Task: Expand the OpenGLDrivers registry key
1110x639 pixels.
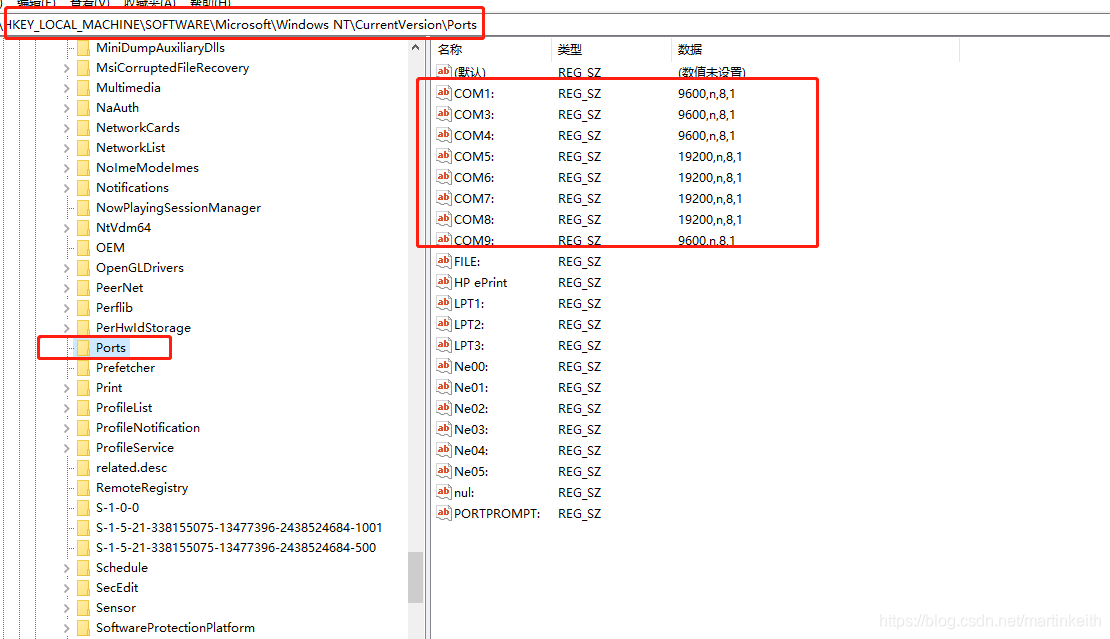Action: tap(67, 268)
